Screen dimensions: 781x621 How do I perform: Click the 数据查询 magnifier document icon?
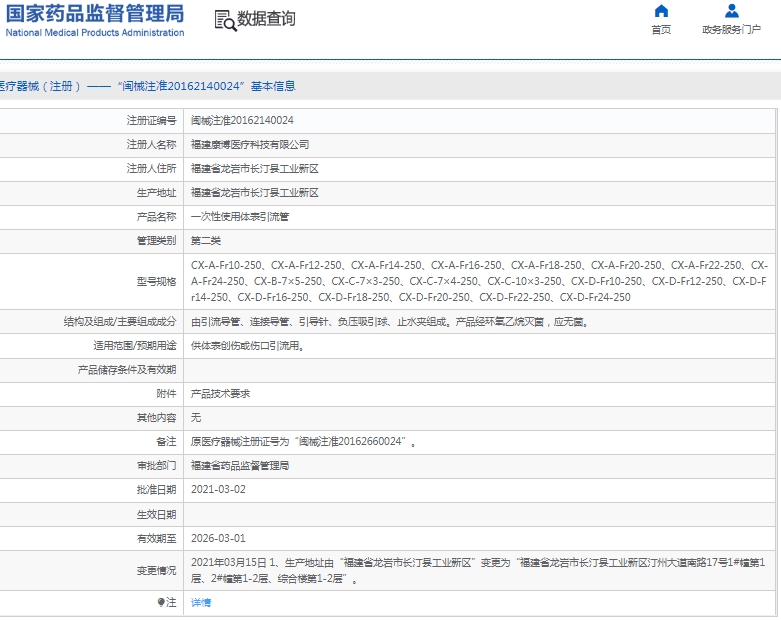(225, 21)
